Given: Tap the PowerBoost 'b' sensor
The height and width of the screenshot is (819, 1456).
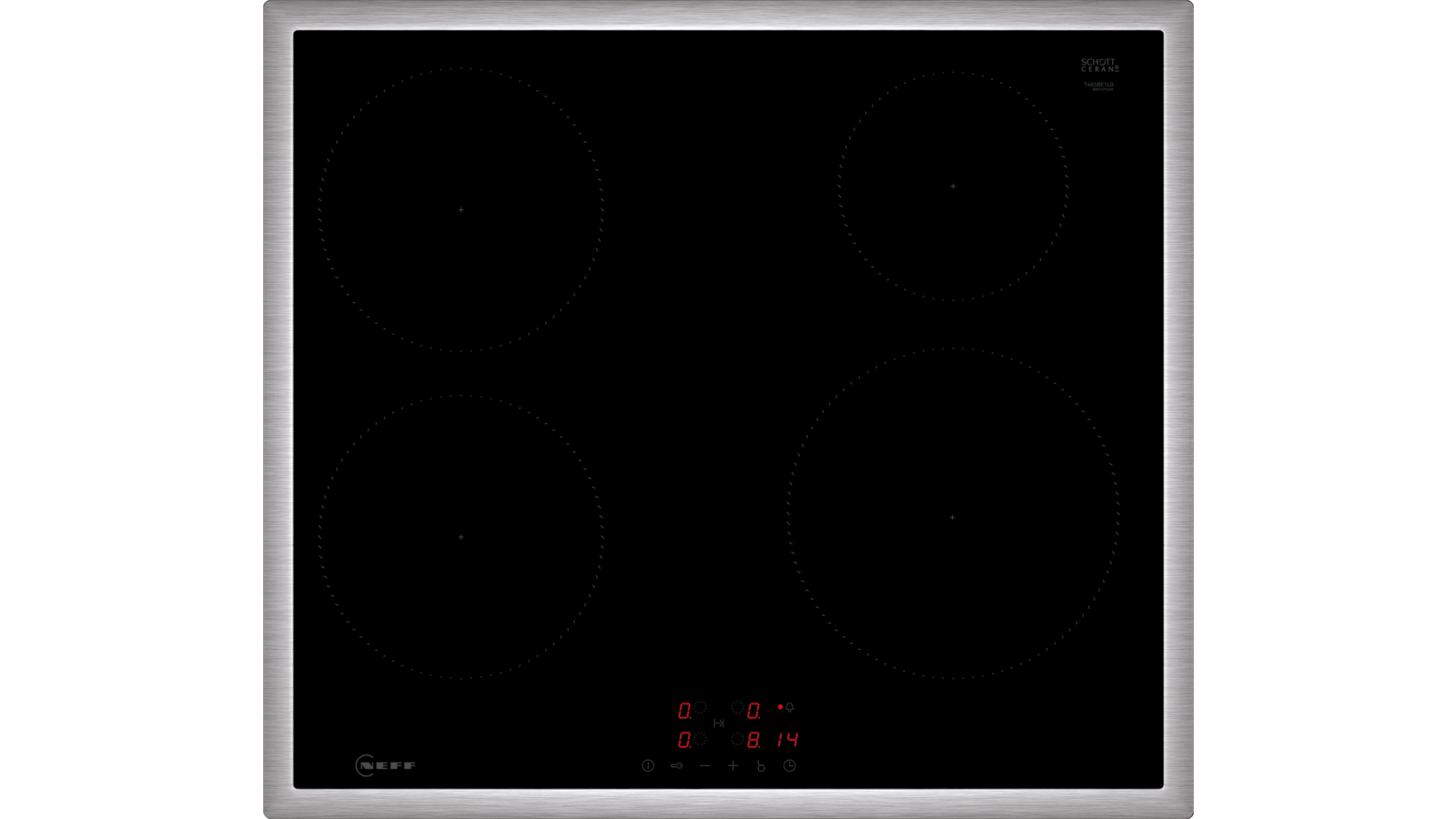Looking at the screenshot, I should pos(761,766).
